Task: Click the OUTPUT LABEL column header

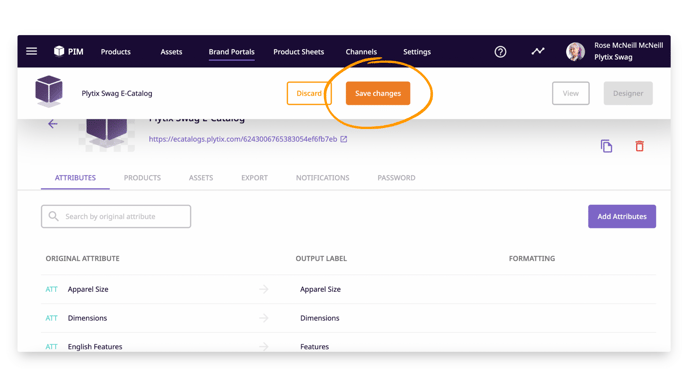Action: (x=321, y=258)
